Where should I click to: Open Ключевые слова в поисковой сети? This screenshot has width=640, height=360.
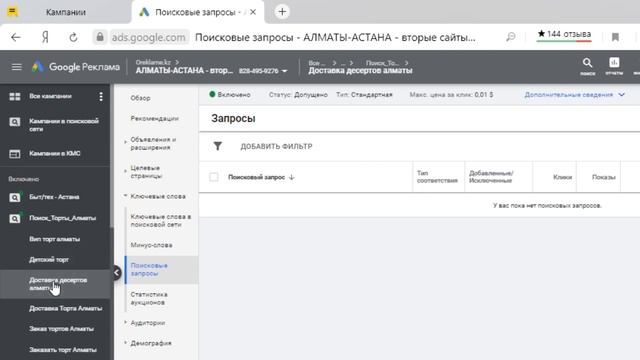(161, 220)
